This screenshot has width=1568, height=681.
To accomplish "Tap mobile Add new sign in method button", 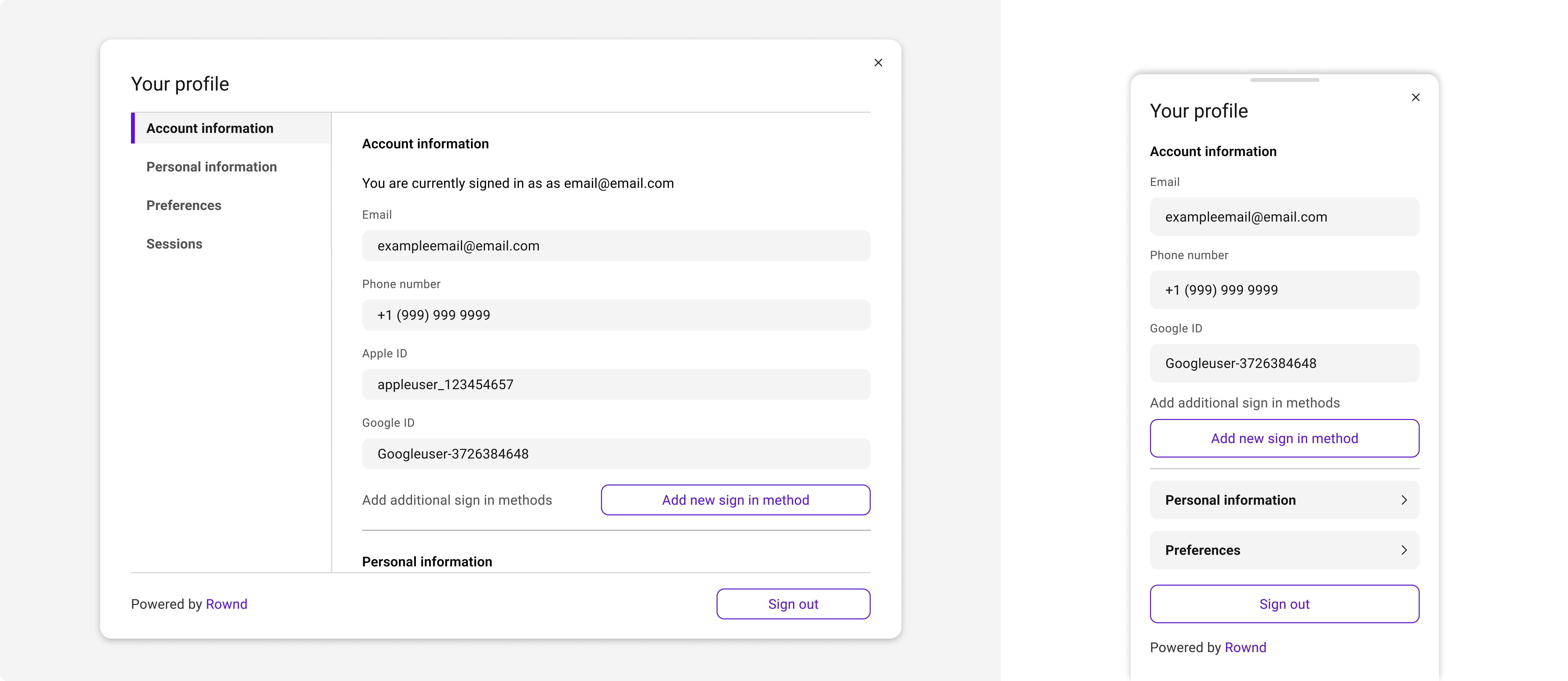I will pos(1284,438).
